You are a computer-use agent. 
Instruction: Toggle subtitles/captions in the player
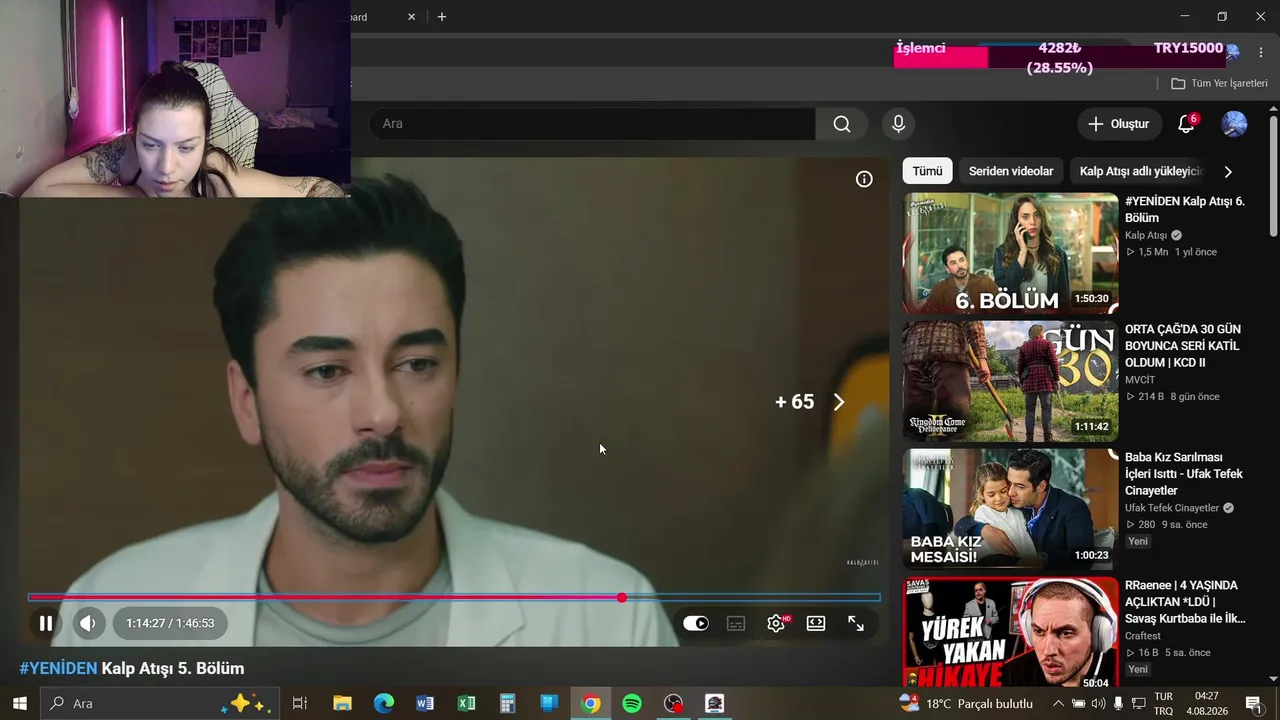coord(736,623)
